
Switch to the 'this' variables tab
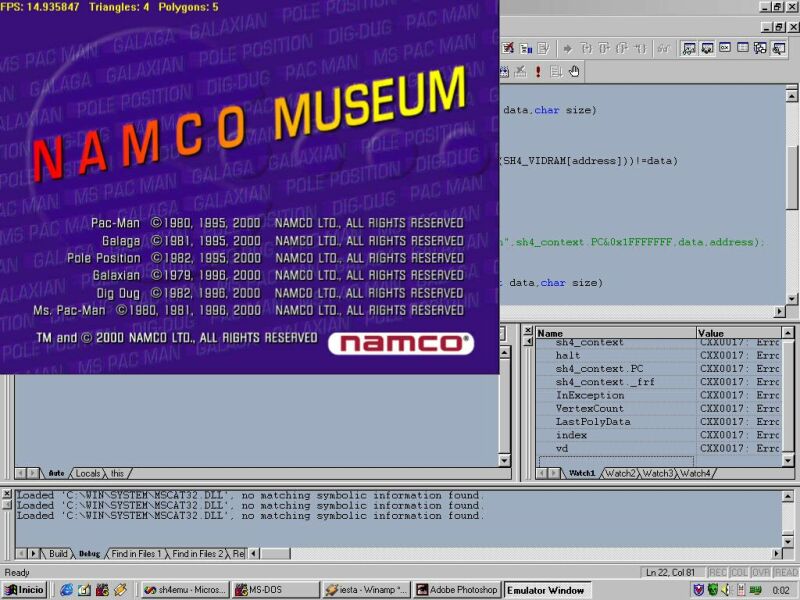[117, 473]
